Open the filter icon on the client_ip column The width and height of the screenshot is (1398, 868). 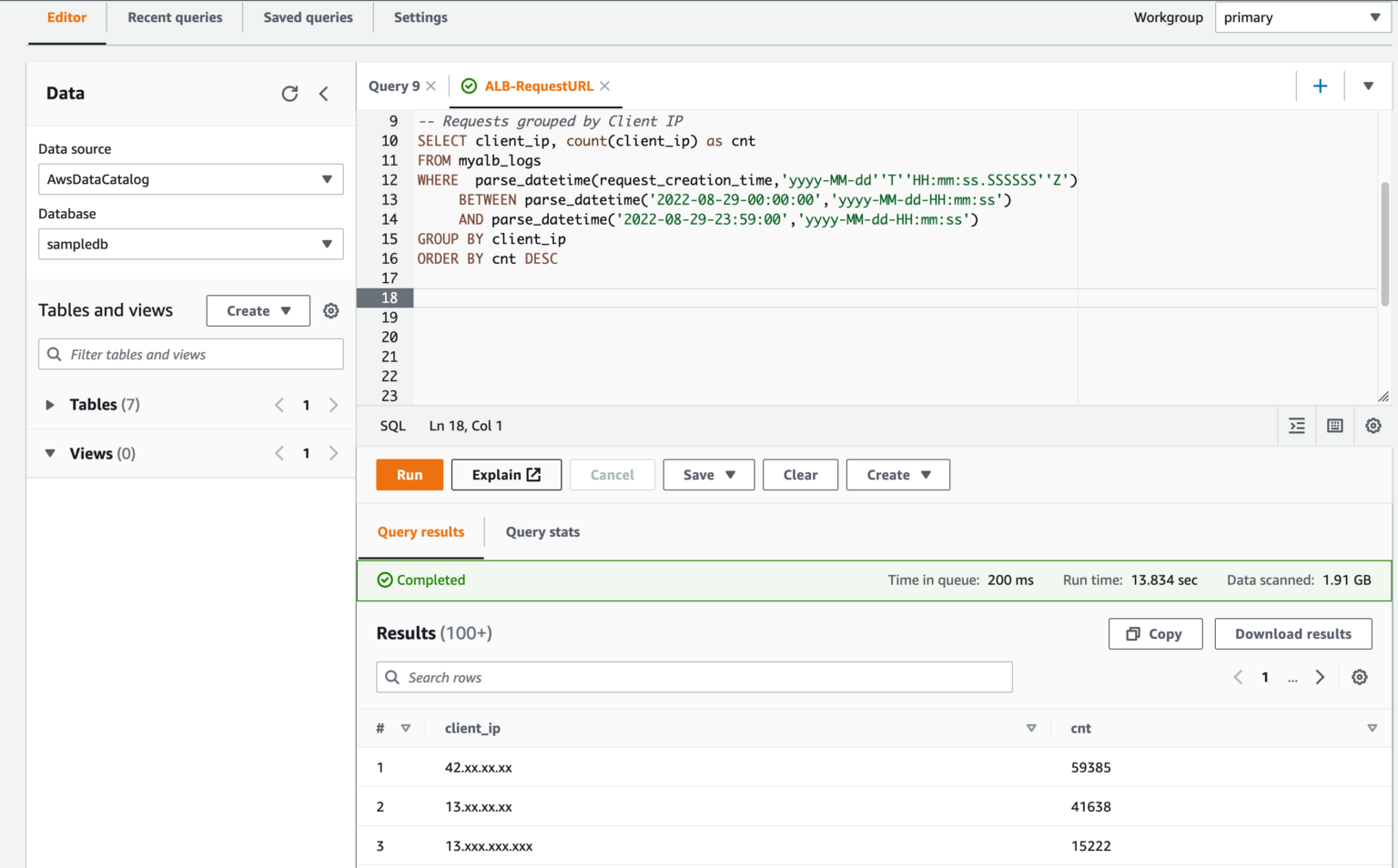coord(1031,728)
